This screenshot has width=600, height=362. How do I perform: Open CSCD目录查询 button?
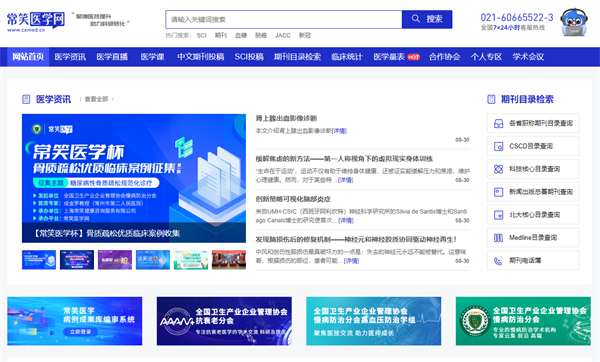533,146
